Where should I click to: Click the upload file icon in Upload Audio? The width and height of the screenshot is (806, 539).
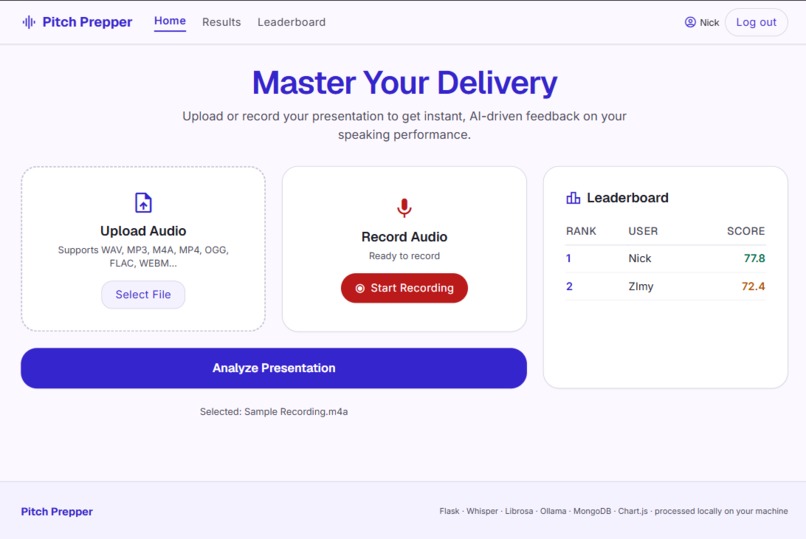click(x=143, y=202)
